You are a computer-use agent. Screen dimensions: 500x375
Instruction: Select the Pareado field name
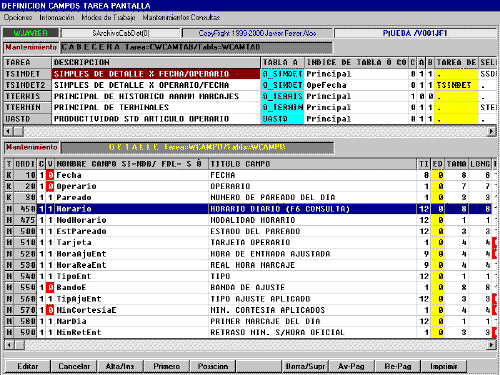131,197
